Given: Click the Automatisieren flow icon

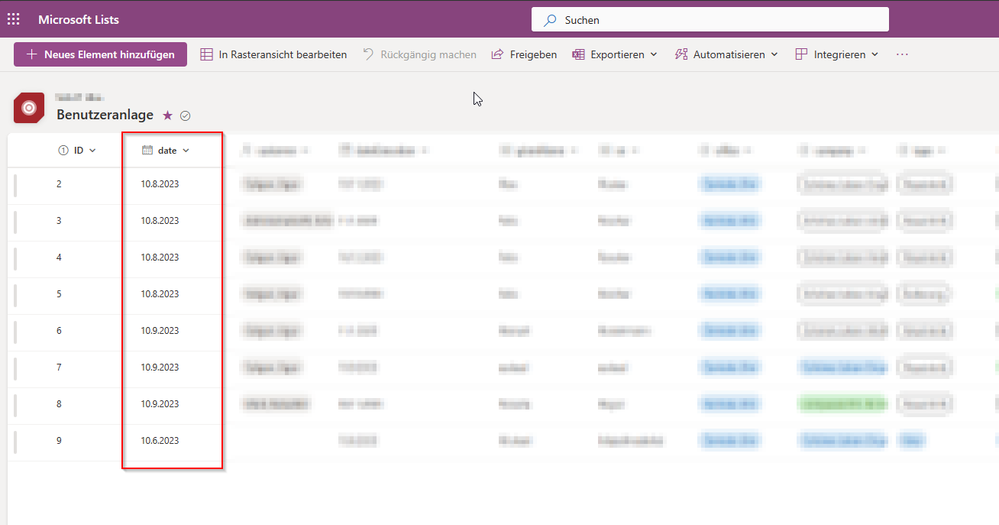Looking at the screenshot, I should tap(681, 55).
